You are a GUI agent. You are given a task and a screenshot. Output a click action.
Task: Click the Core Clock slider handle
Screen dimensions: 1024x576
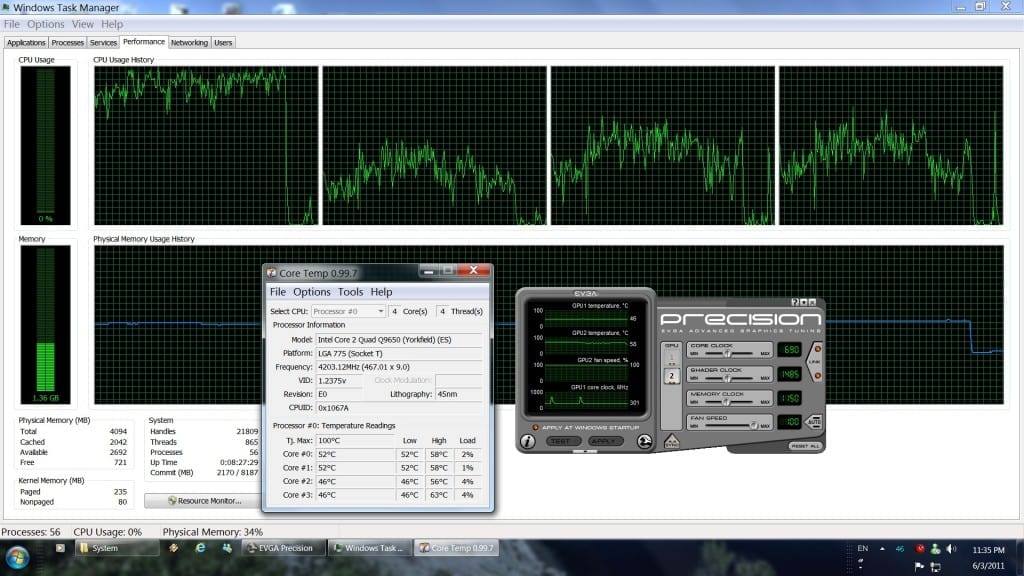coord(727,353)
